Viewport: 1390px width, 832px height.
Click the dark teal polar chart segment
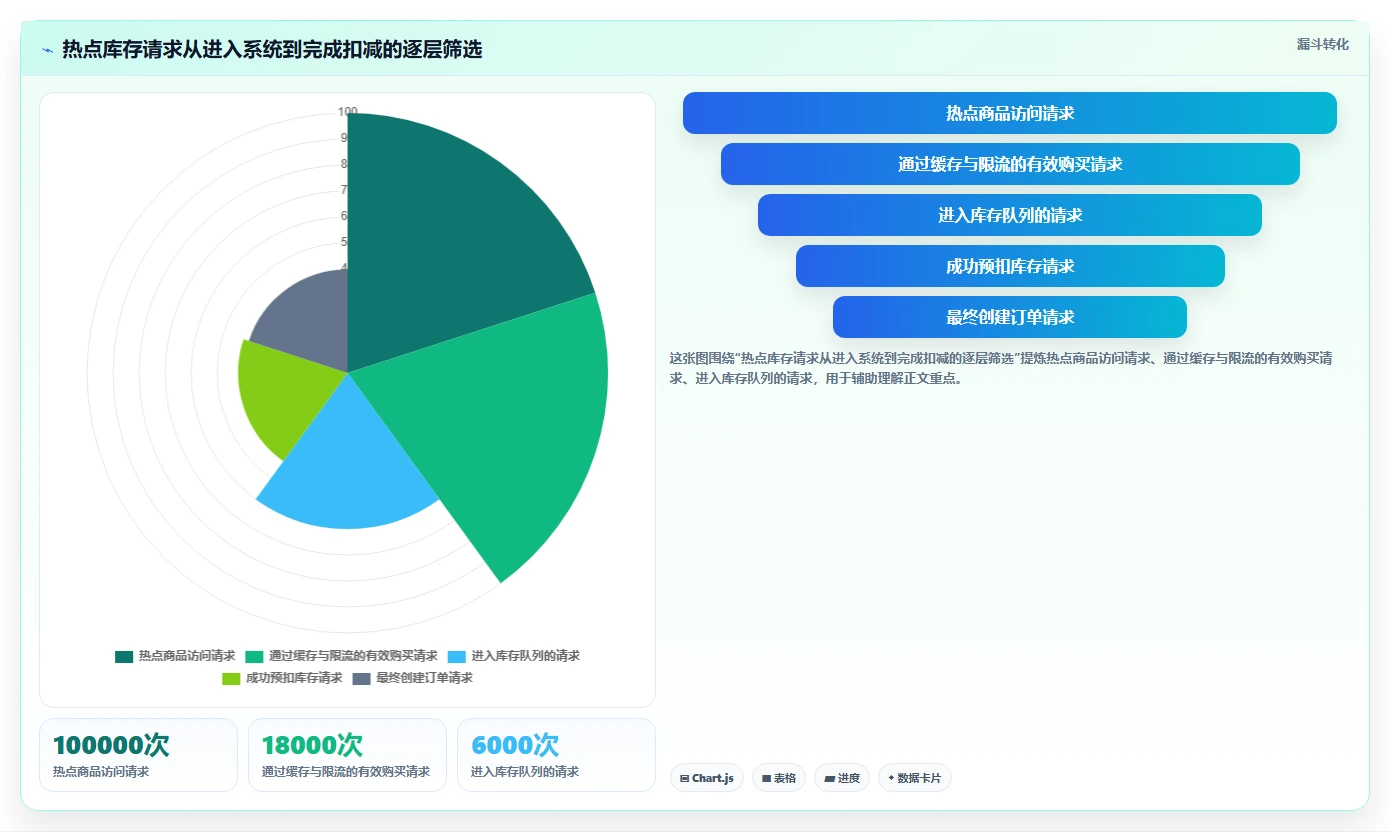[x=450, y=230]
